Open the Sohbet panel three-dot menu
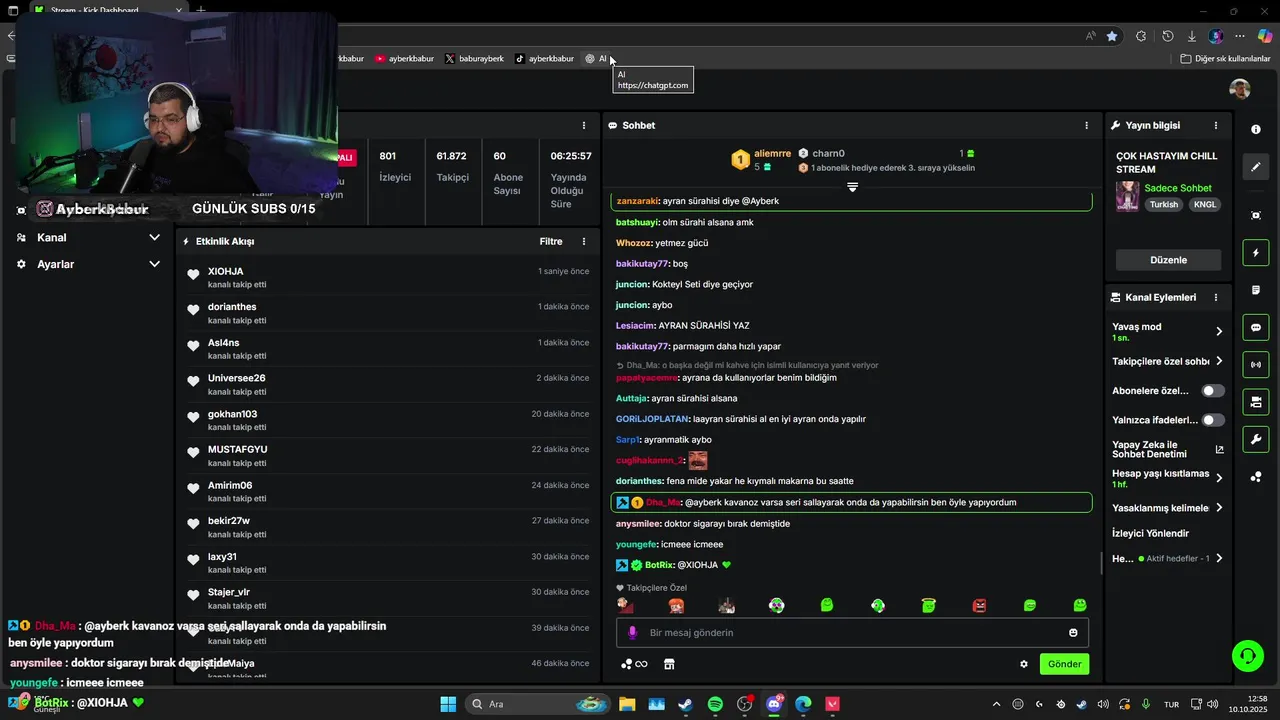This screenshot has height=720, width=1280. [1087, 125]
